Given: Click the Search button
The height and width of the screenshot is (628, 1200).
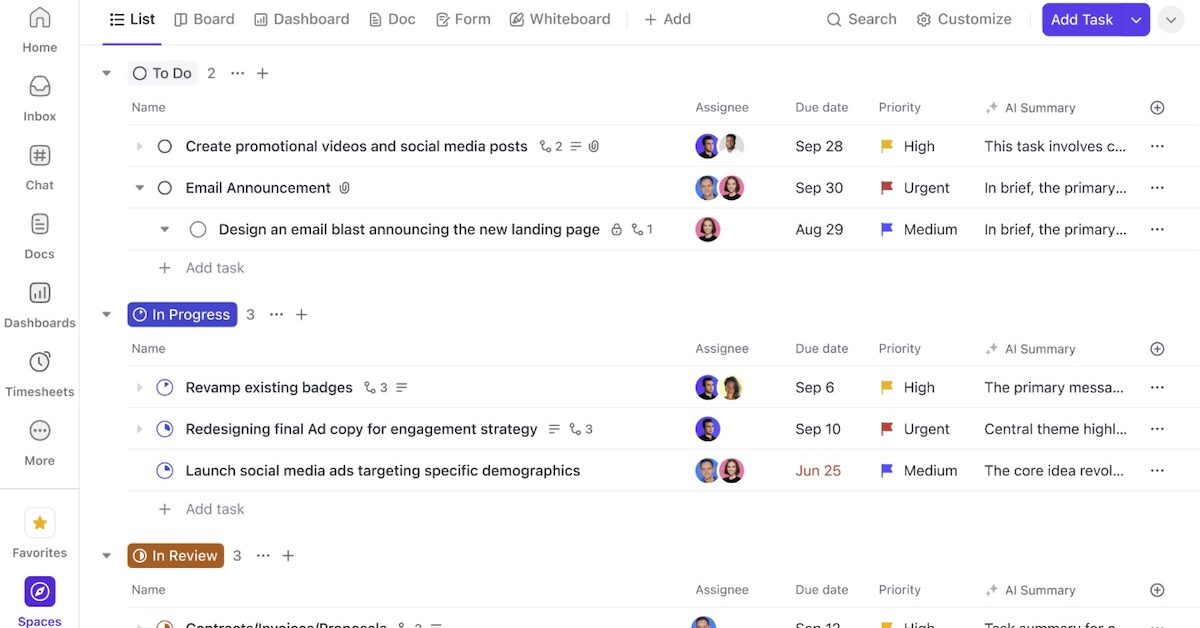Looking at the screenshot, I should tap(861, 19).
